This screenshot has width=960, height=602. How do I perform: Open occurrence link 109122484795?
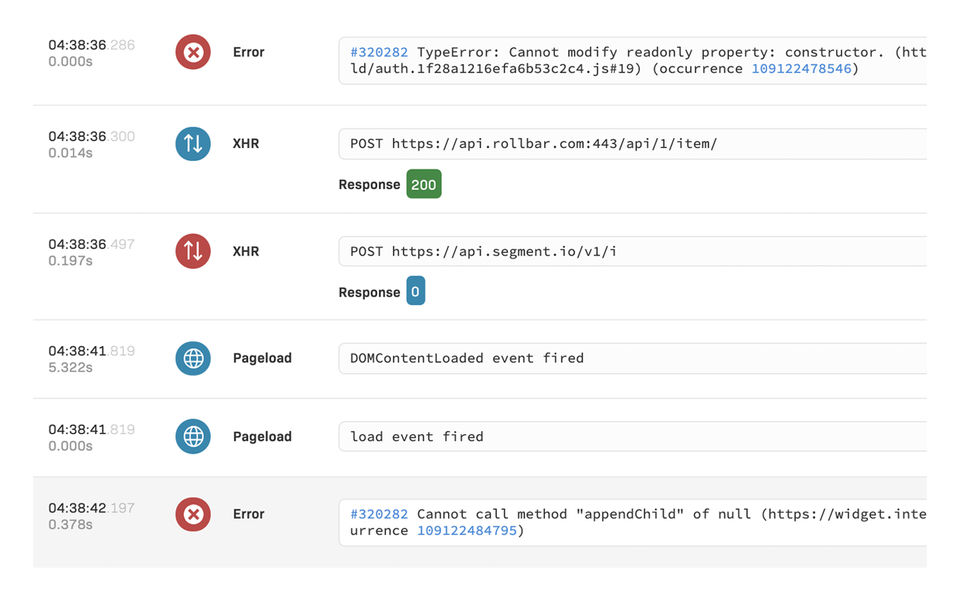tap(466, 531)
